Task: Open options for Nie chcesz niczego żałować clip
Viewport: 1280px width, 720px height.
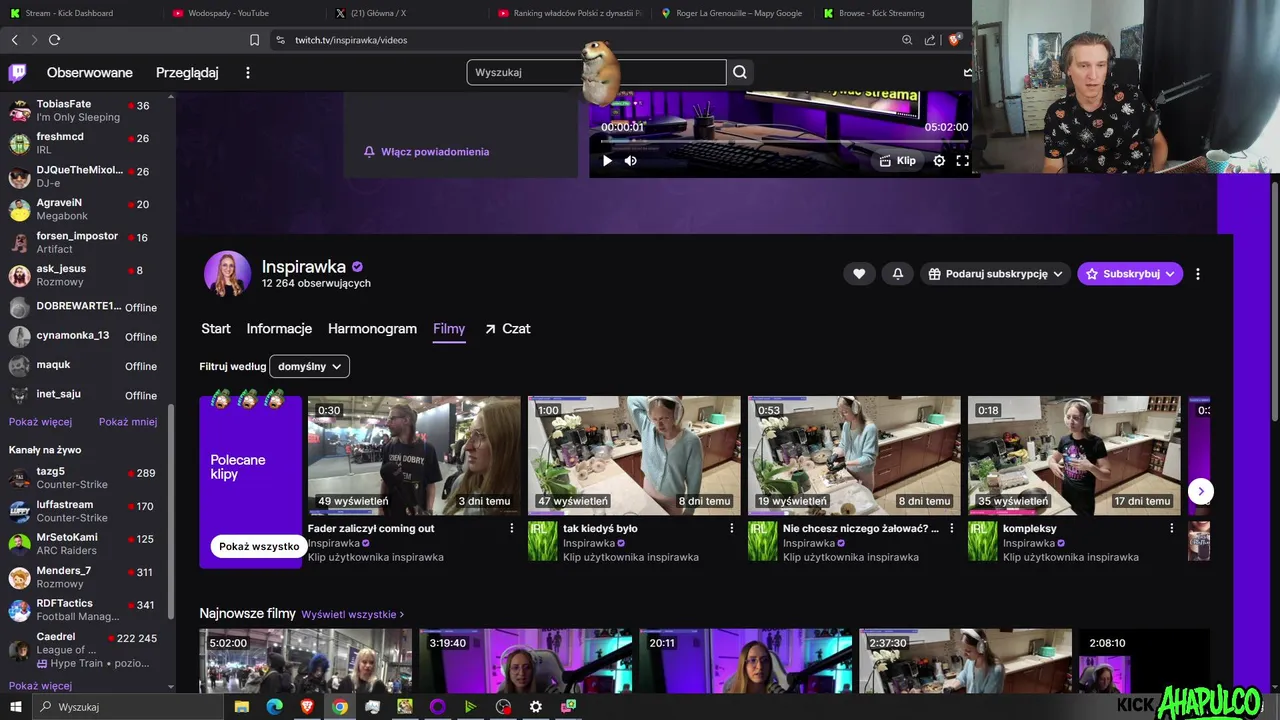Action: (x=951, y=528)
